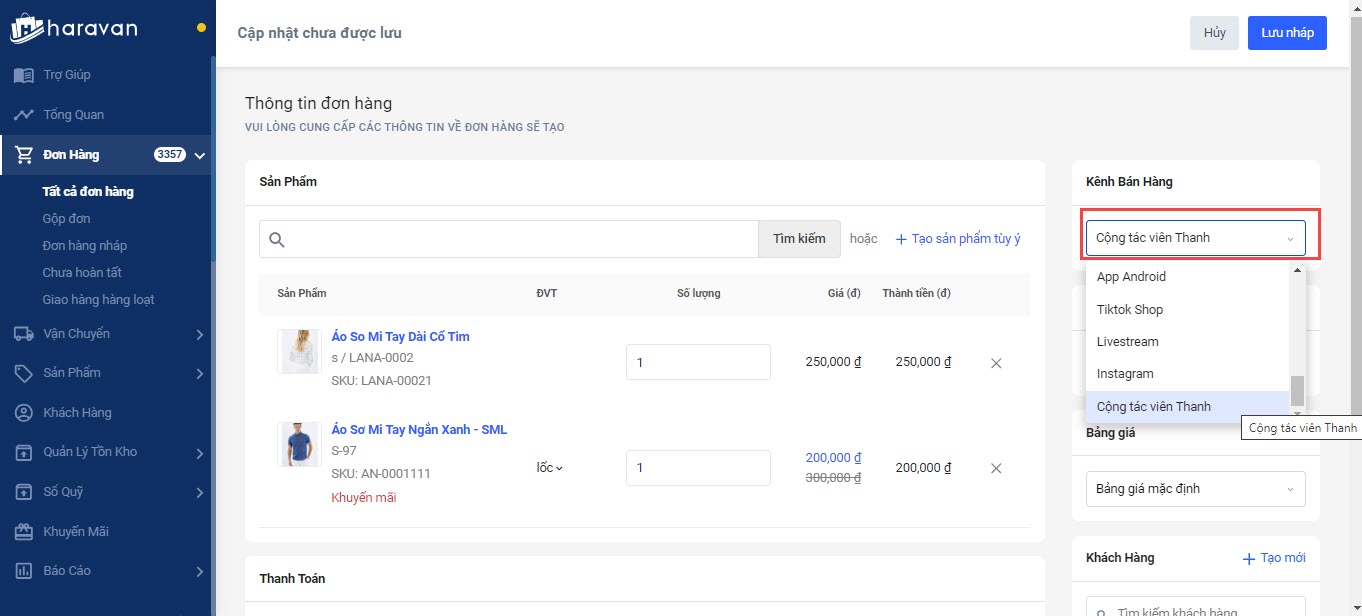Click the Lưu nháp button
Viewport: 1362px width, 616px height.
[1286, 33]
